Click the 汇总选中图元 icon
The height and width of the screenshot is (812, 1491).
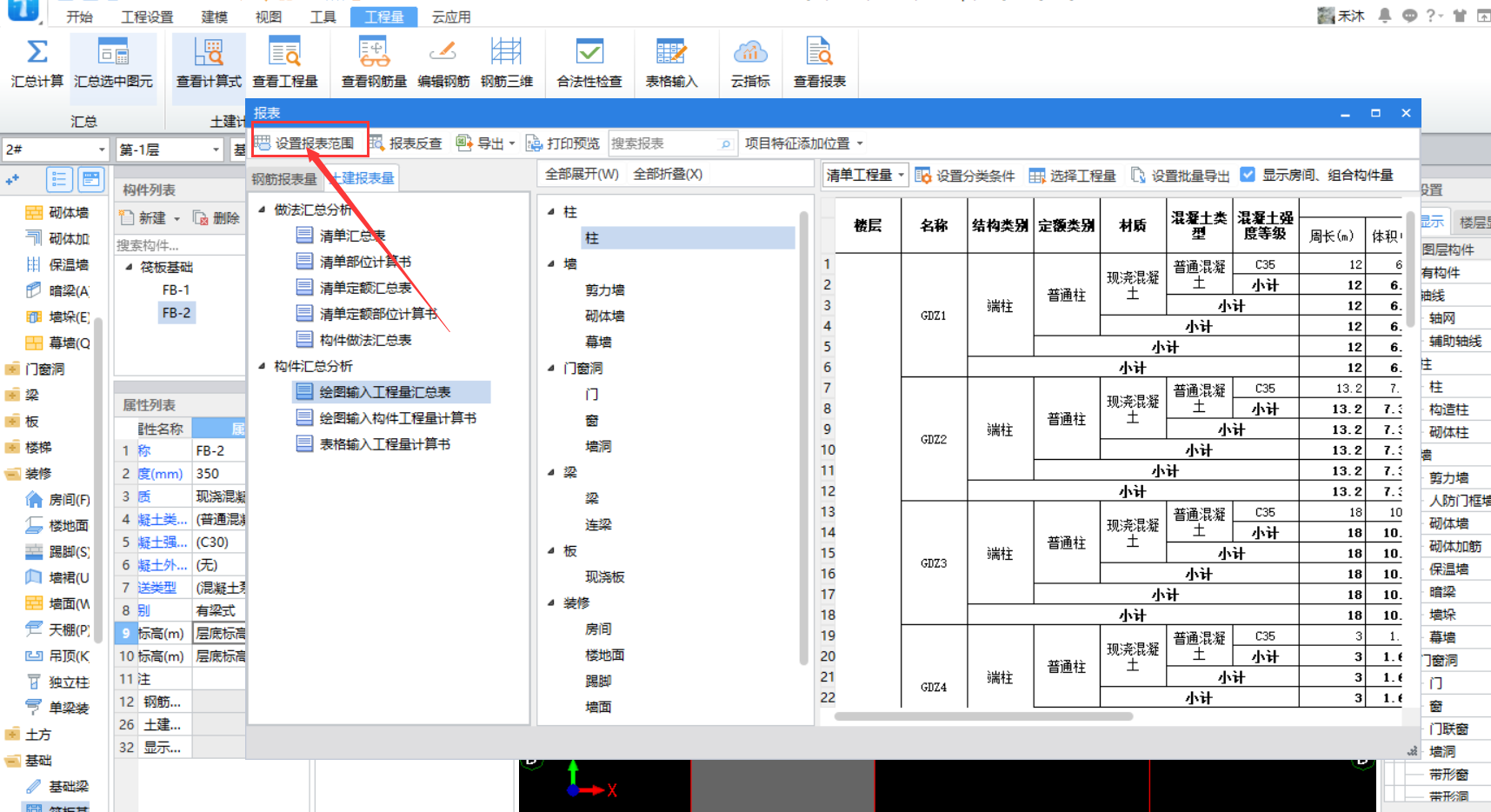(113, 52)
